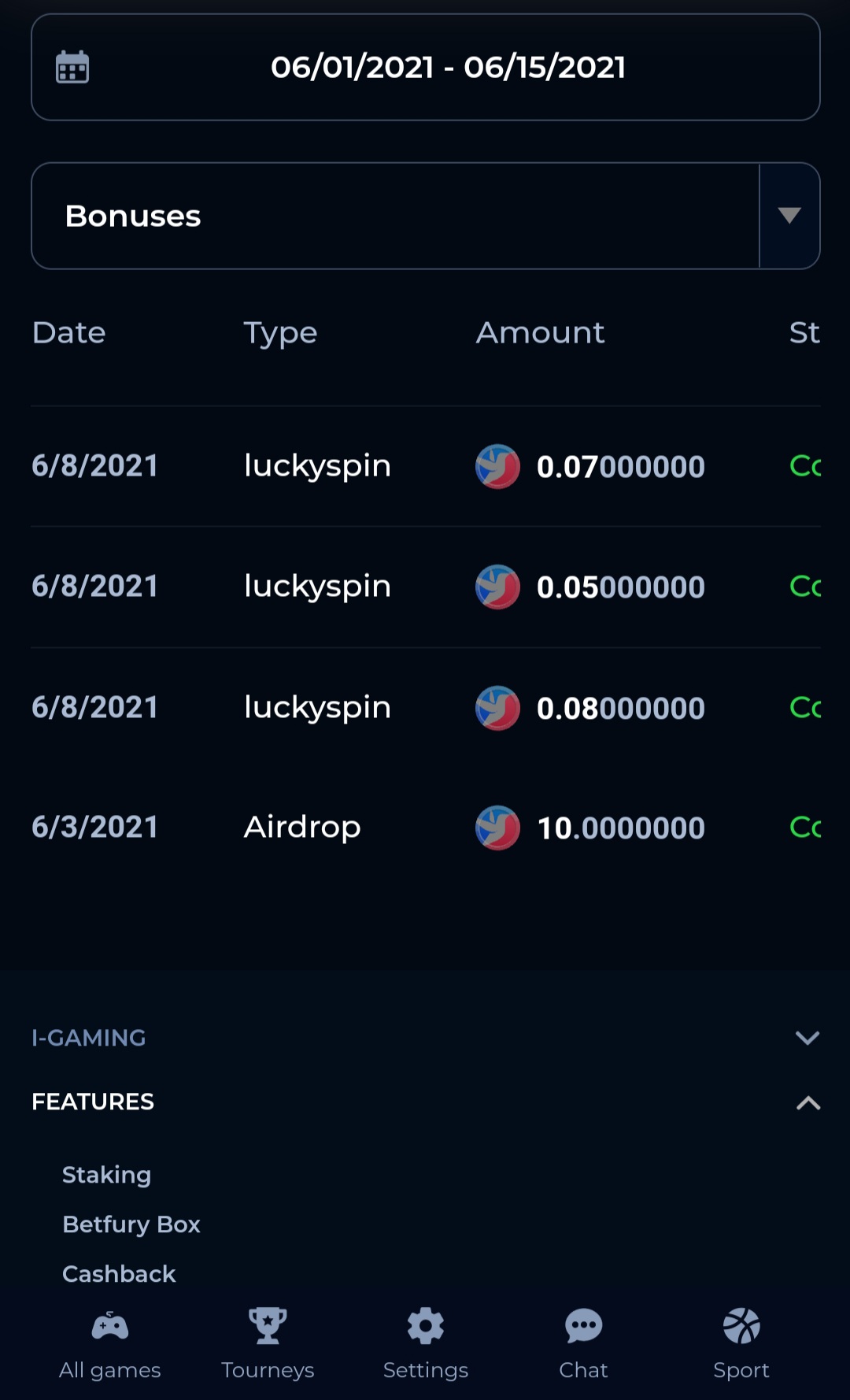Click the coin icon beside 0.05000000

pyautogui.click(x=497, y=587)
